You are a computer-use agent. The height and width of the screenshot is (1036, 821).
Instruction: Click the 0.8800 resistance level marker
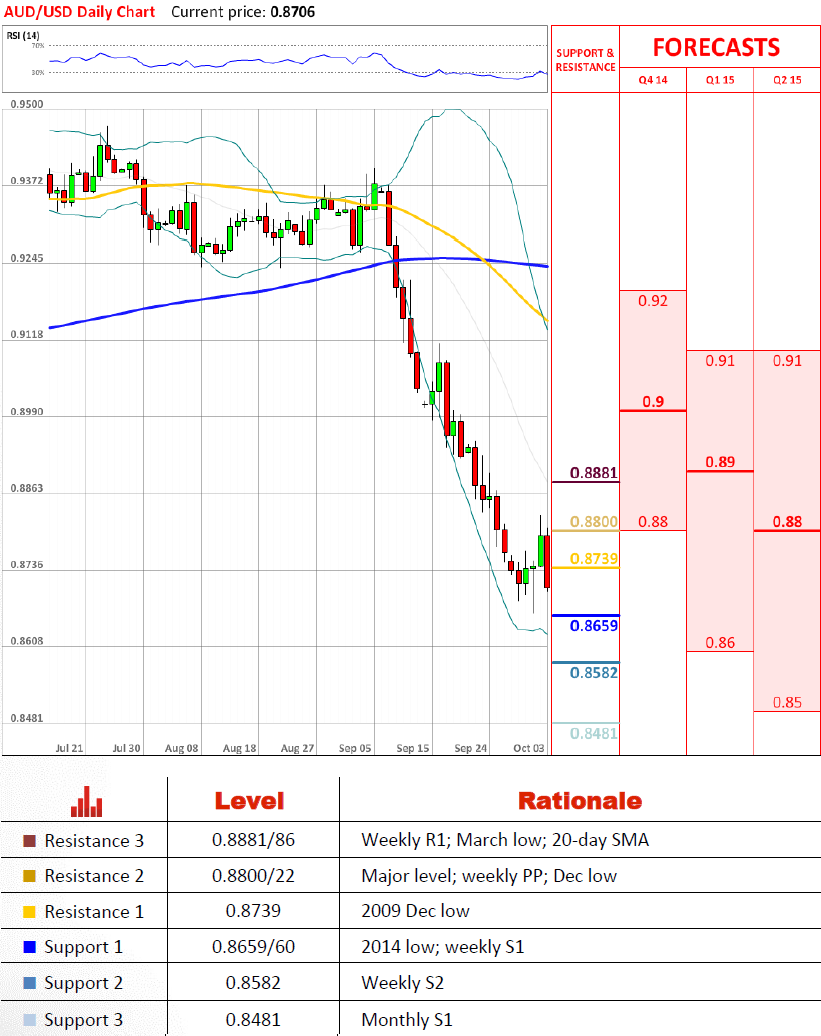[594, 522]
